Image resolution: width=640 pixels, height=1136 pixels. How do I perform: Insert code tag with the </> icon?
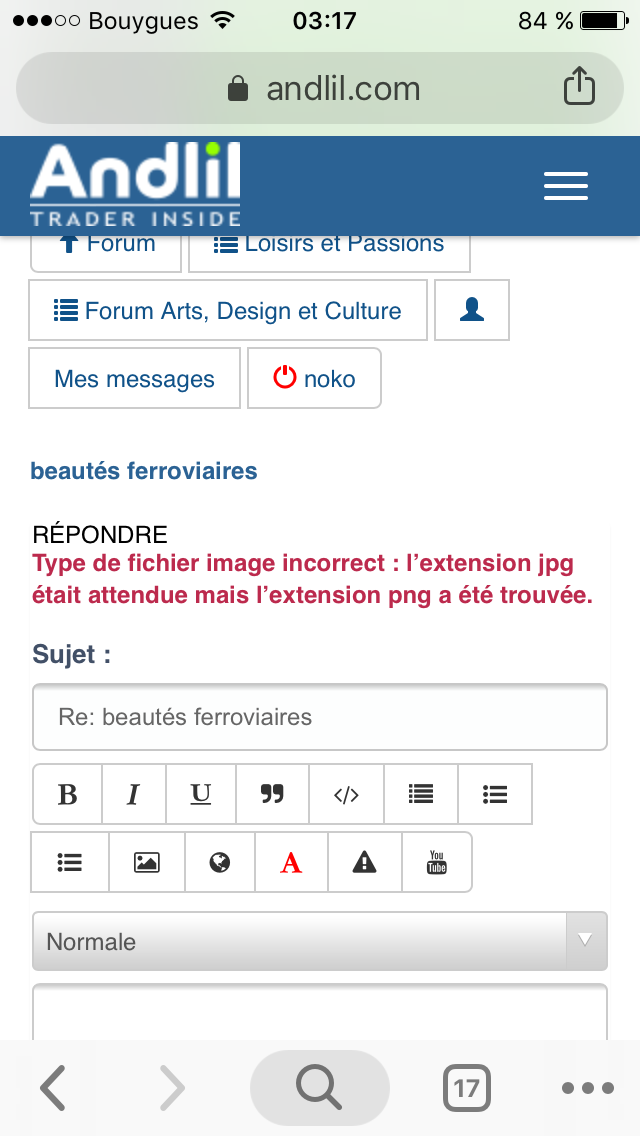pyautogui.click(x=346, y=794)
